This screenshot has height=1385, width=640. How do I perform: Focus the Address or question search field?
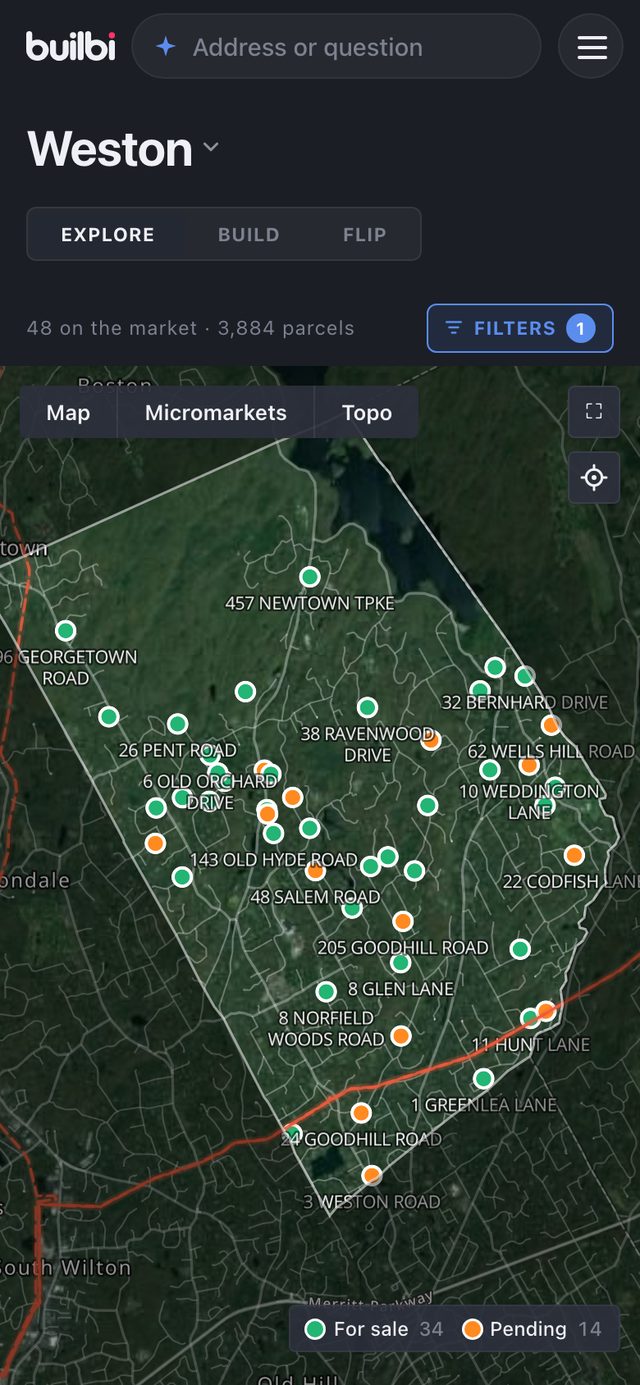pos(336,47)
